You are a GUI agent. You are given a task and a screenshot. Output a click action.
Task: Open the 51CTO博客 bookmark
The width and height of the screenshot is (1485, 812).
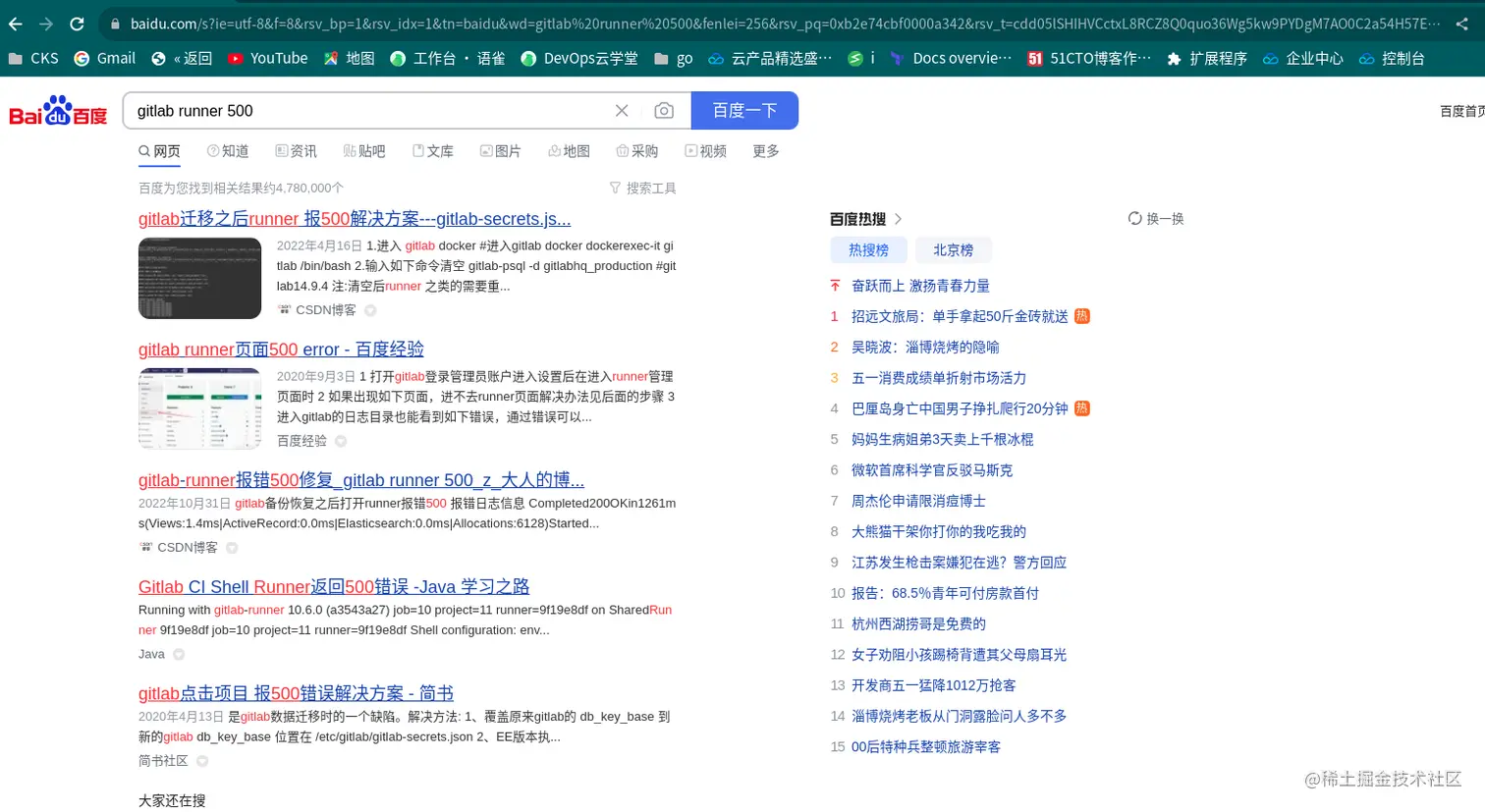coord(1089,59)
